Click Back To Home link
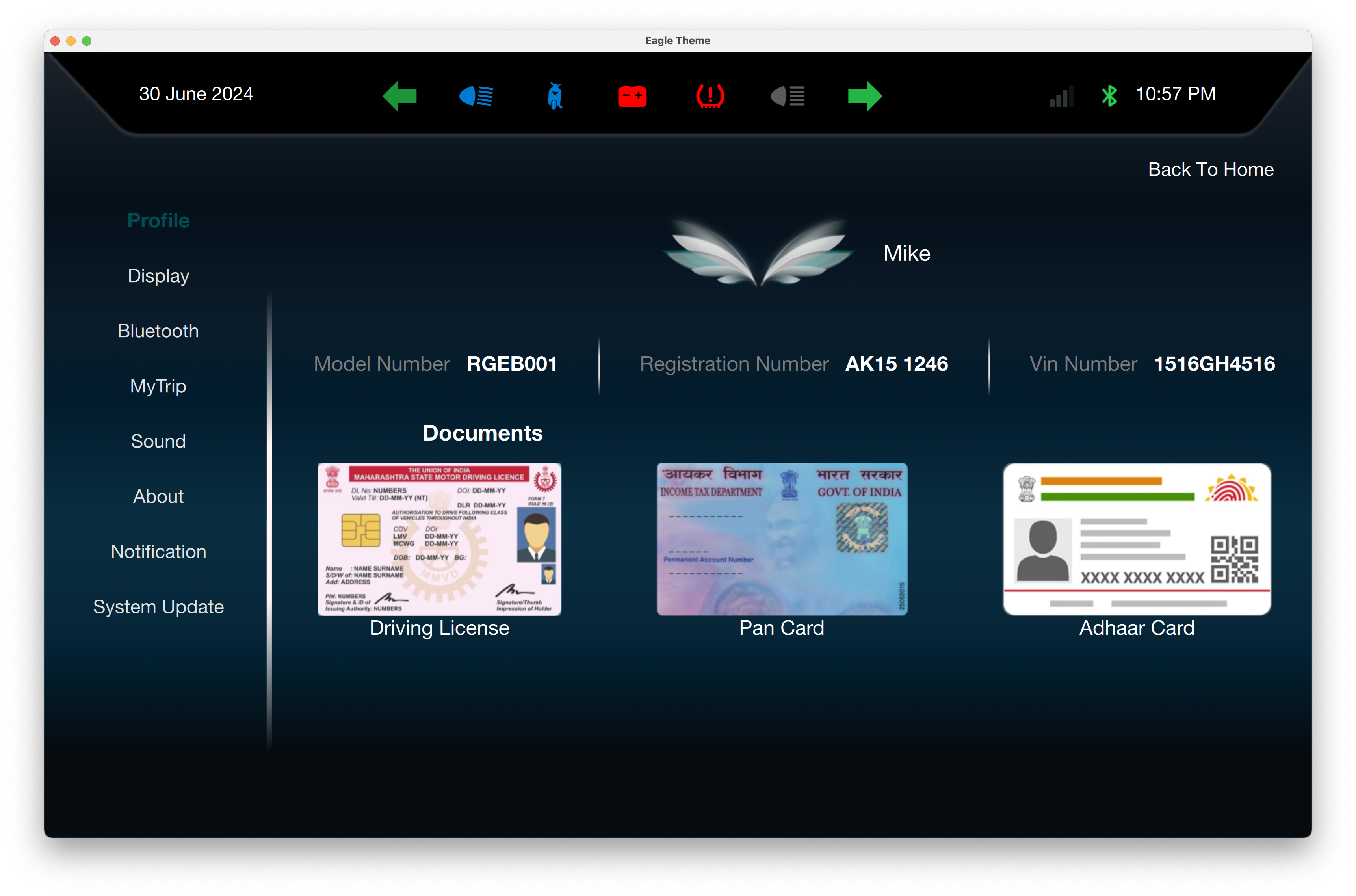Image resolution: width=1356 pixels, height=896 pixels. tap(1211, 169)
